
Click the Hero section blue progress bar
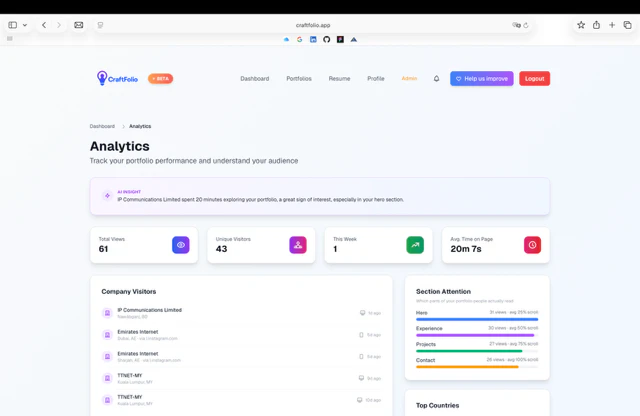pos(477,319)
